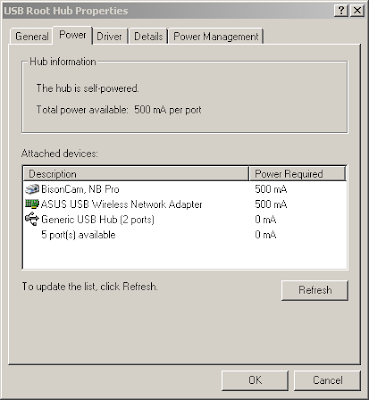The image size is (369, 400).
Task: Click the 500 mA value for BisonCam
Action: click(x=271, y=189)
